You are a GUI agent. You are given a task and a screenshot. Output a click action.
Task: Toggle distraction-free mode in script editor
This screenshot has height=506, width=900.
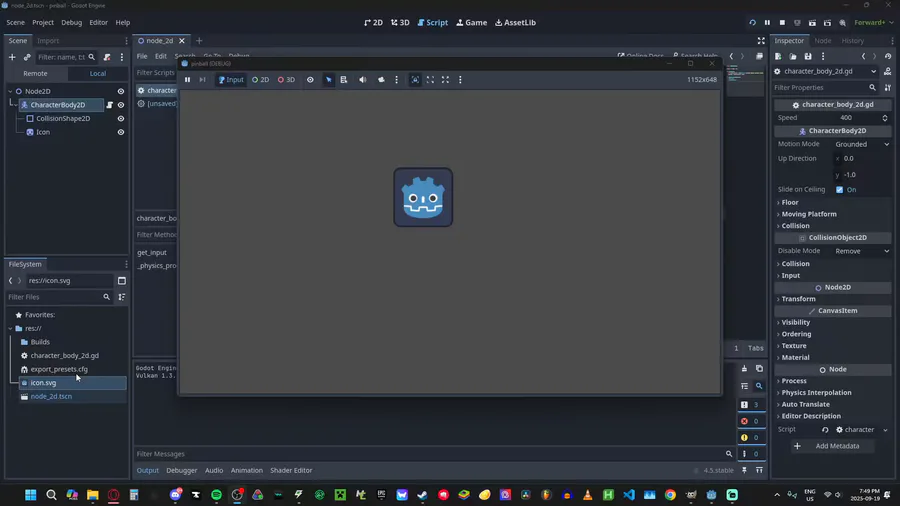pyautogui.click(x=761, y=41)
